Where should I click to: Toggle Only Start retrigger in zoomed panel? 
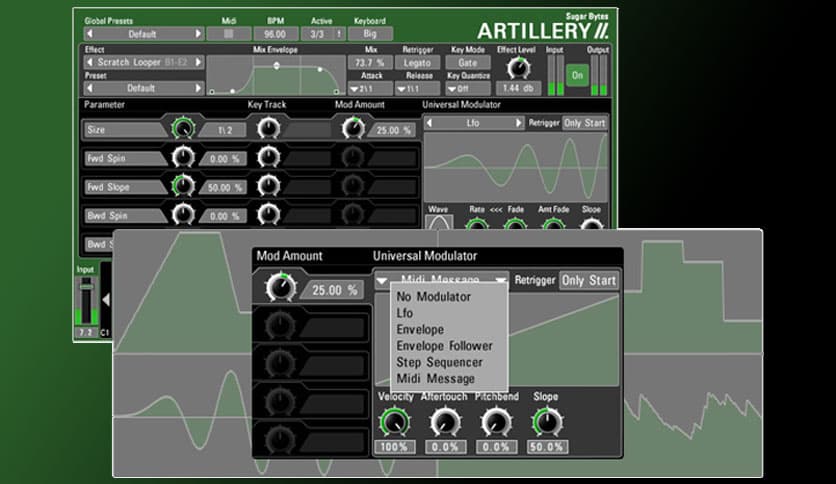tap(589, 280)
